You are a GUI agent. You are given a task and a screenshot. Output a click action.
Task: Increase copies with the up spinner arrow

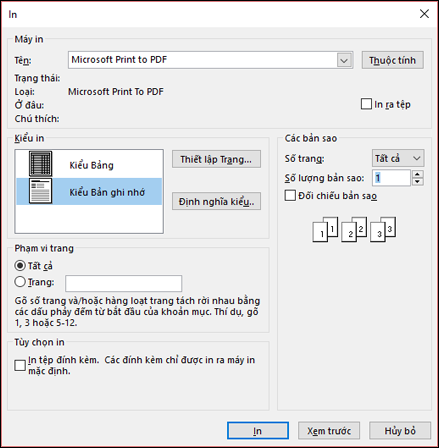point(417,174)
